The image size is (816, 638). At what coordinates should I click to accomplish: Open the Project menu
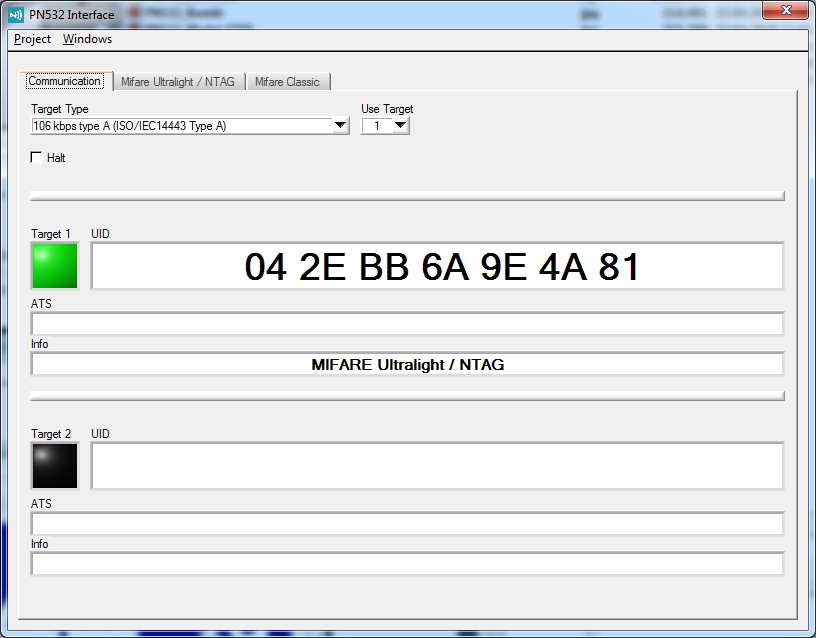click(32, 39)
